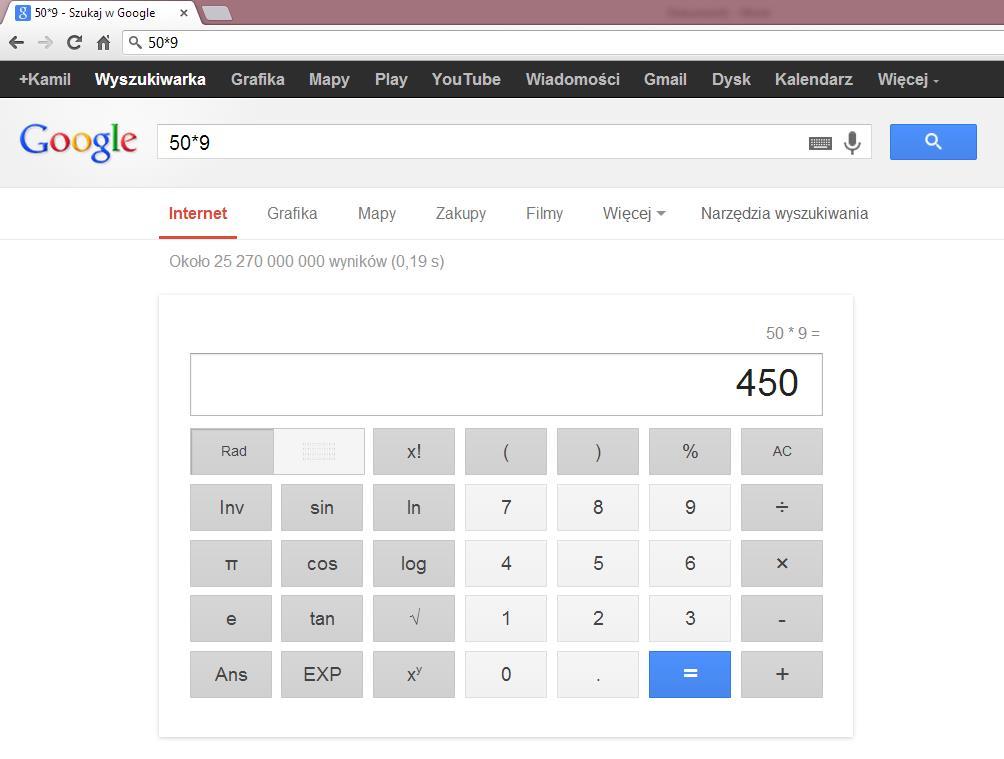Viewport: 1004px width, 759px height.
Task: Go to YouTube in the top bar
Action: pyautogui.click(x=466, y=79)
